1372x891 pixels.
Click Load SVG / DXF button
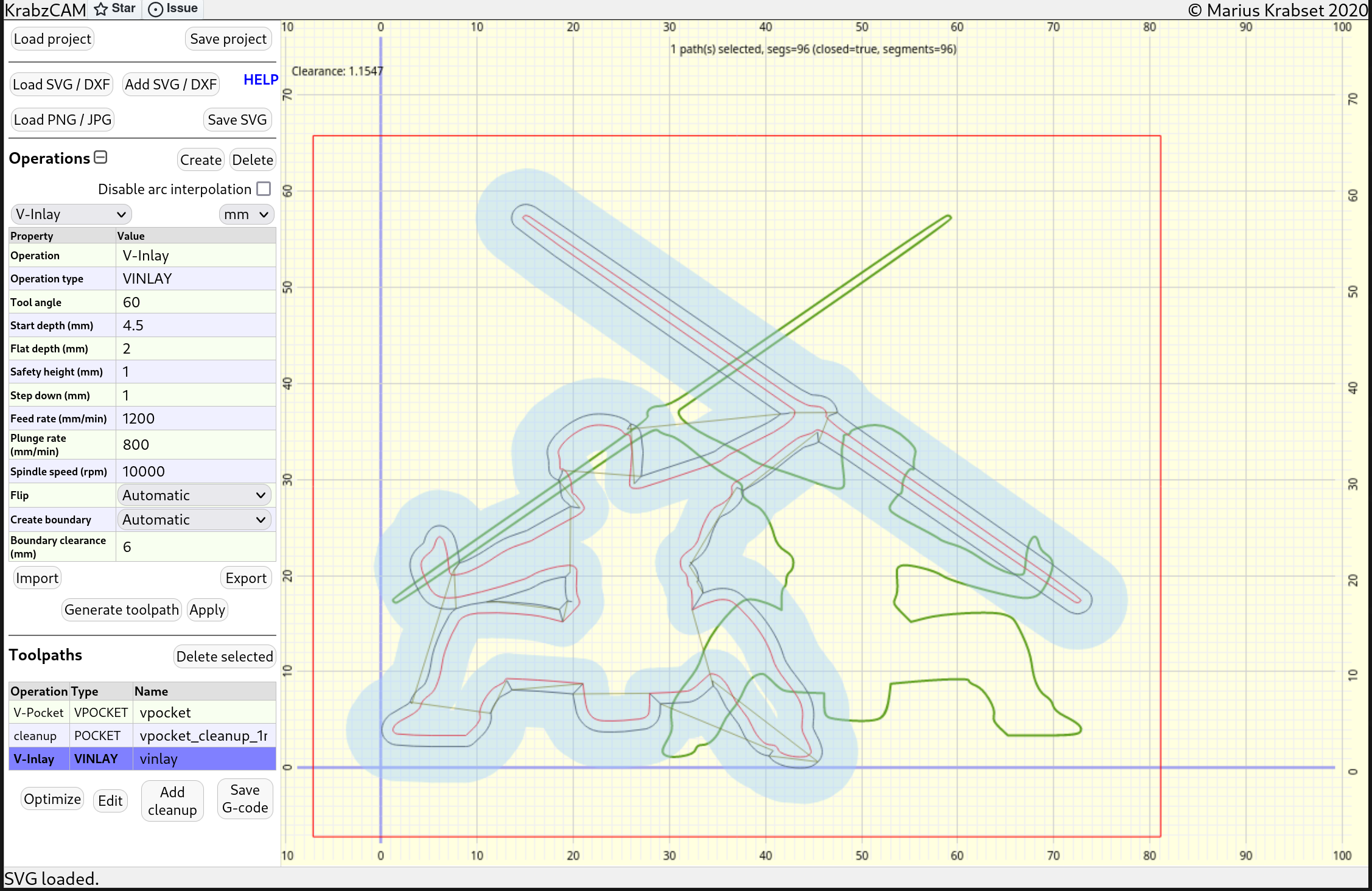[61, 85]
